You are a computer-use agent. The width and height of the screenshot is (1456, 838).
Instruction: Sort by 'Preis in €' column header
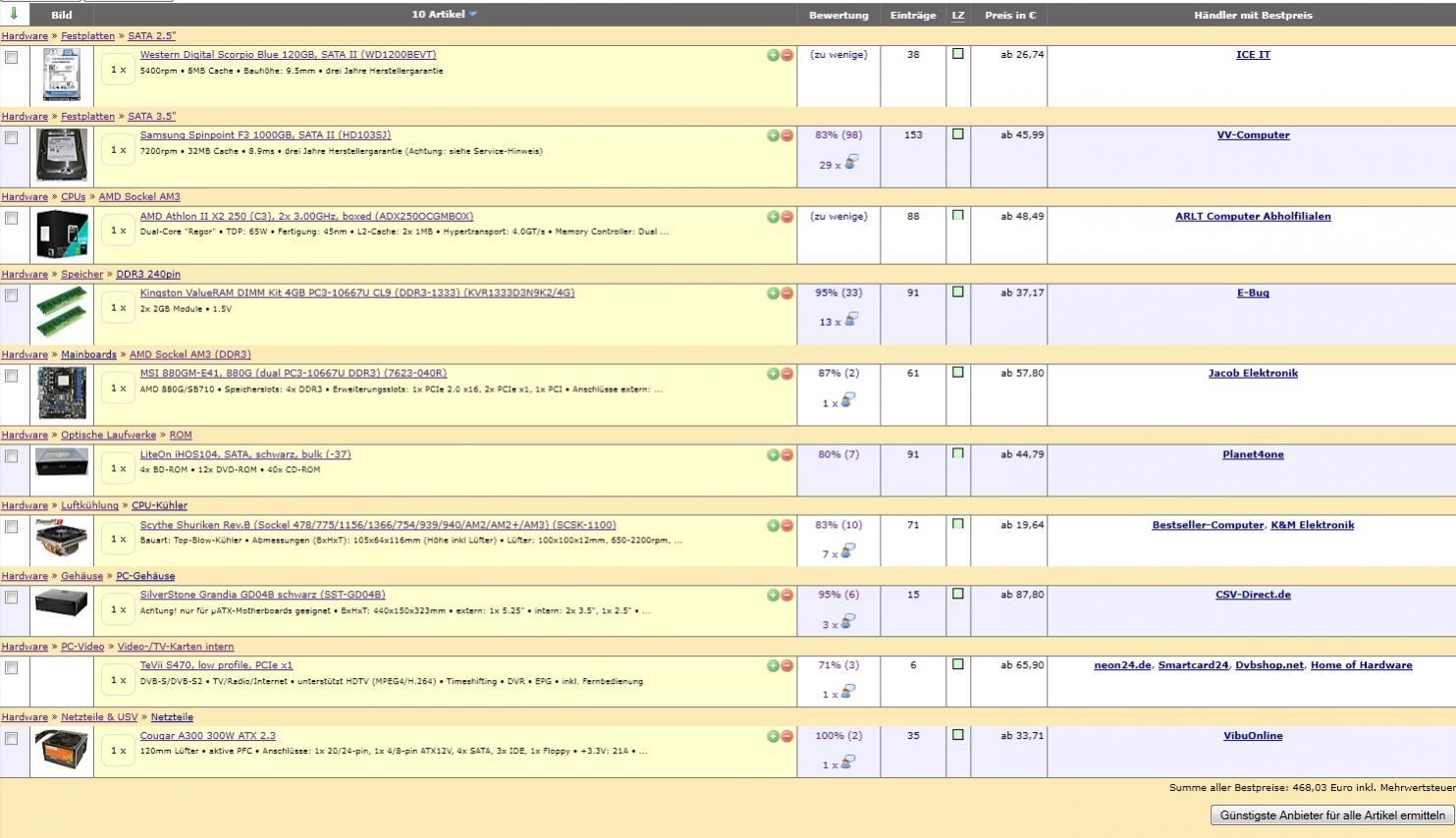click(1010, 15)
